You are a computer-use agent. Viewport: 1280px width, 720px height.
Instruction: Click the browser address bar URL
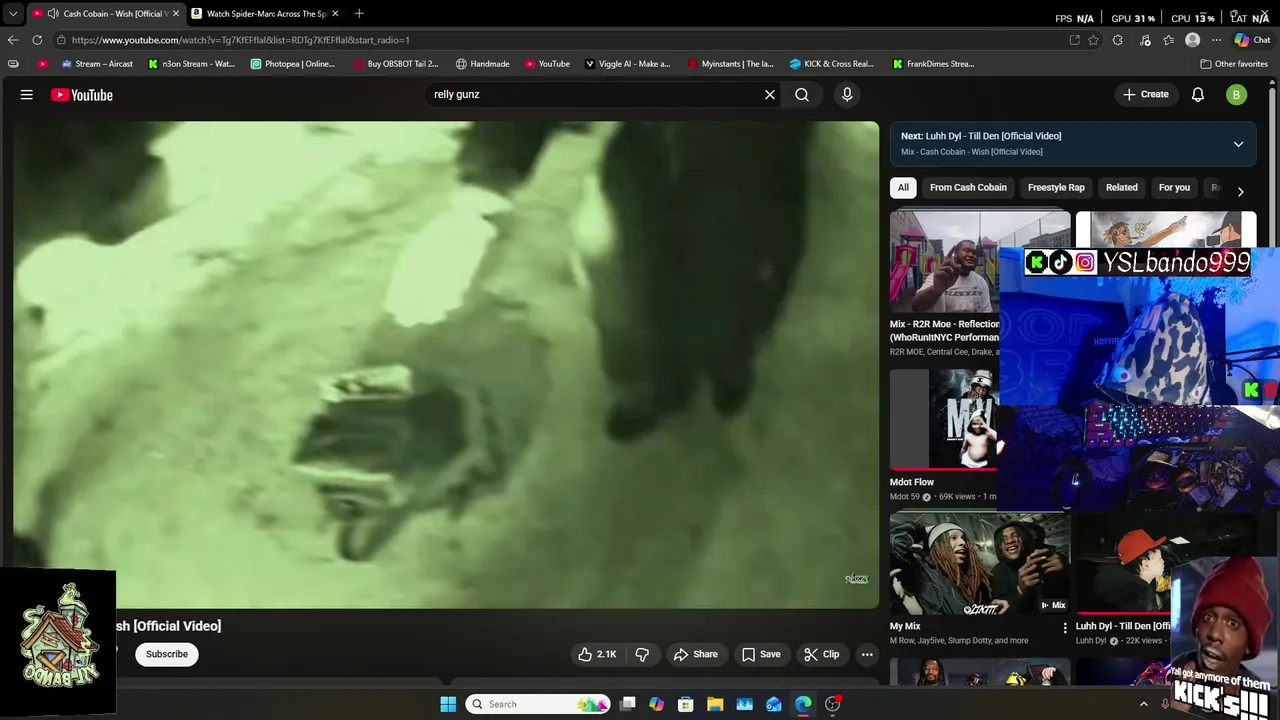[241, 40]
